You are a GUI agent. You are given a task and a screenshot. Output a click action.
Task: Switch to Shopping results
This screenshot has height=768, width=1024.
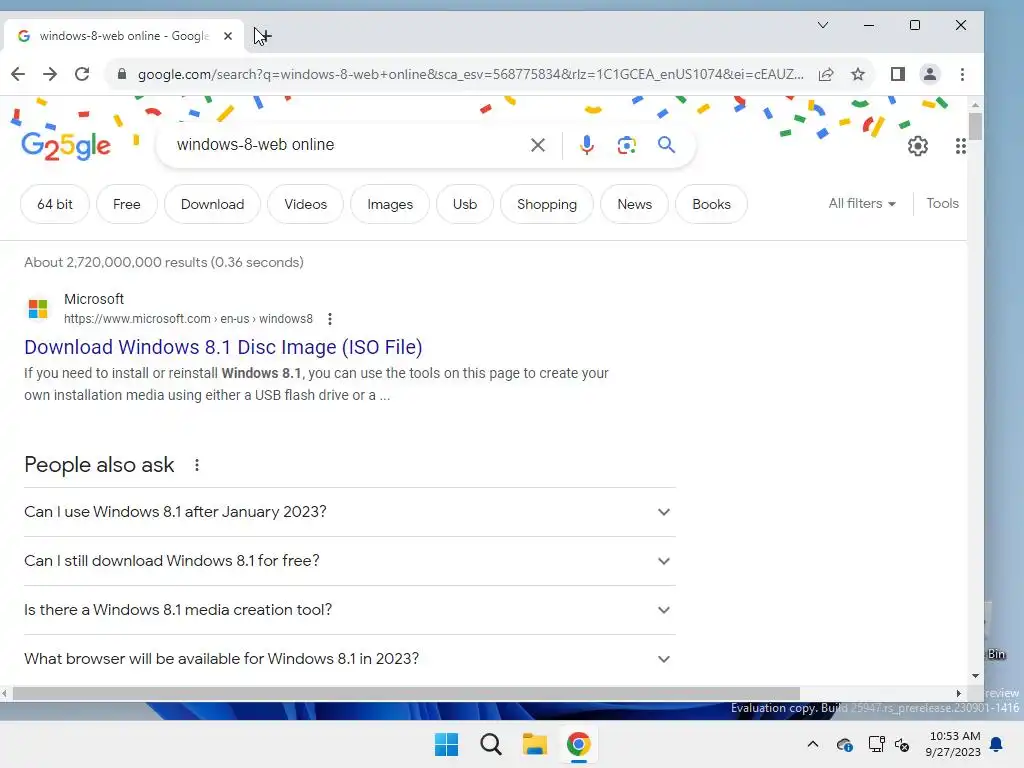tap(547, 204)
